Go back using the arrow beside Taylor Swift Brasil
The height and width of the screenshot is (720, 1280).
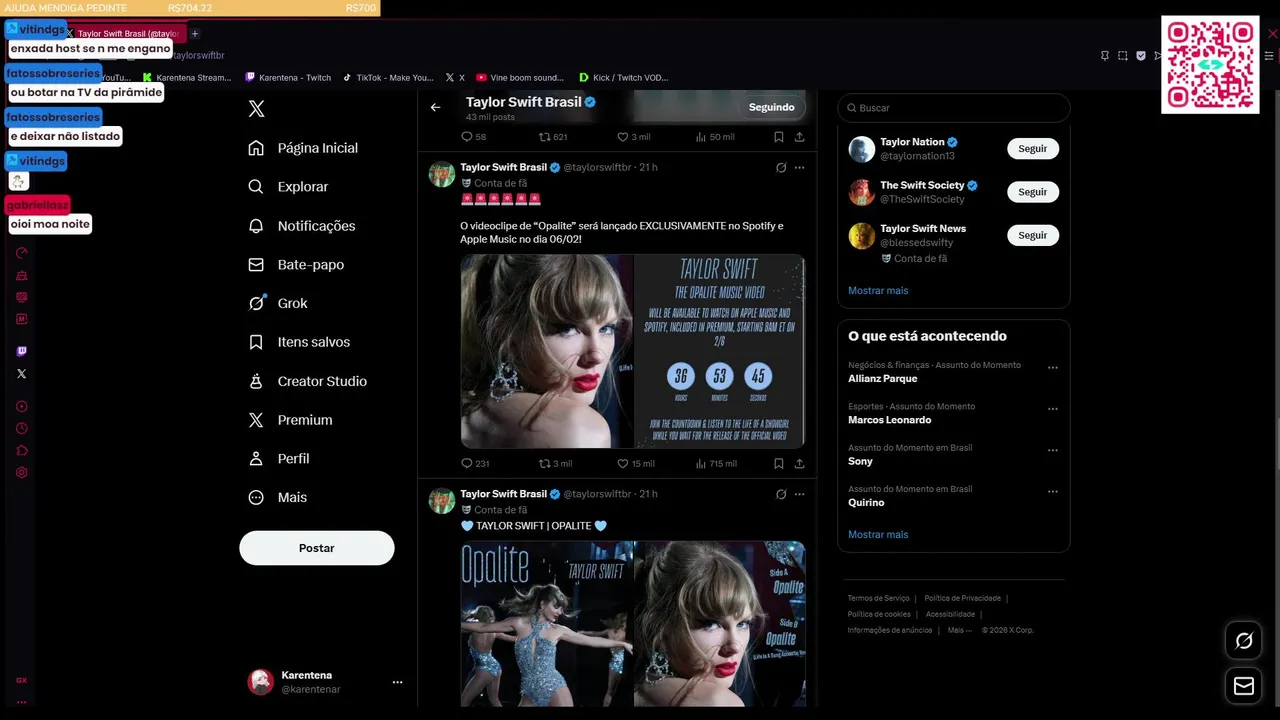click(435, 107)
